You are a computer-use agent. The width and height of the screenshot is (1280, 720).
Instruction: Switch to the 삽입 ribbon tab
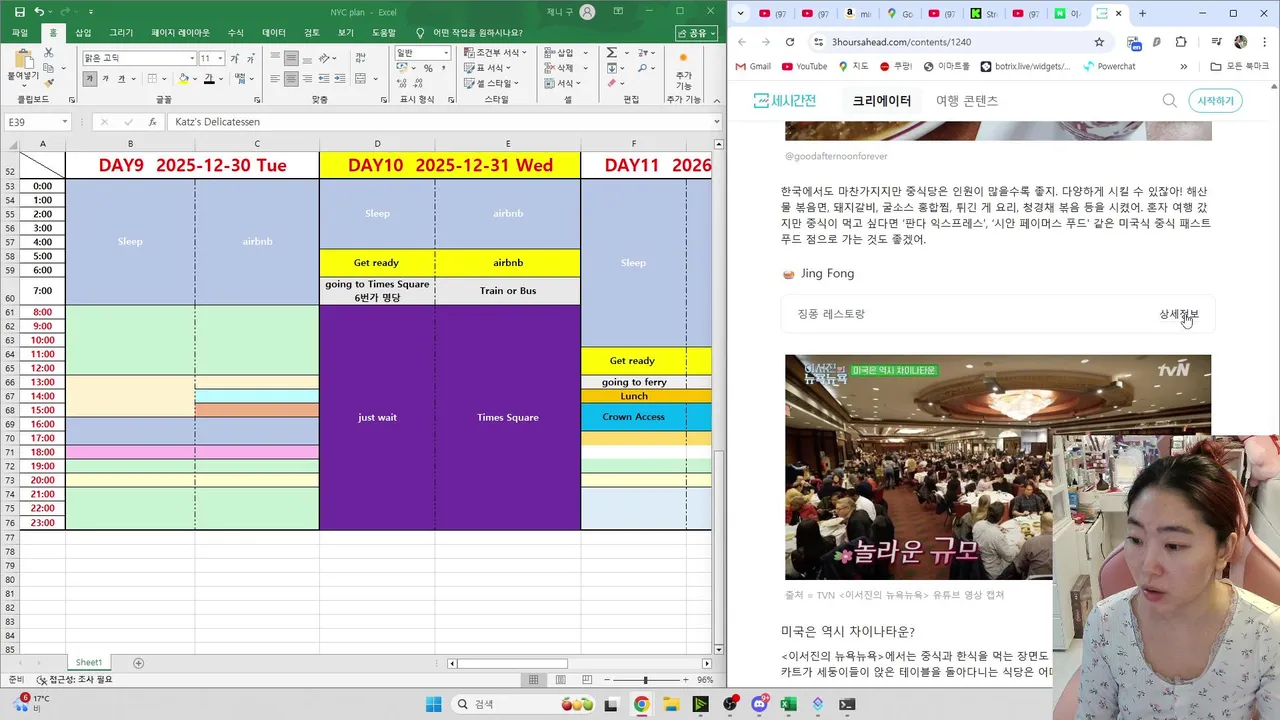(83, 33)
